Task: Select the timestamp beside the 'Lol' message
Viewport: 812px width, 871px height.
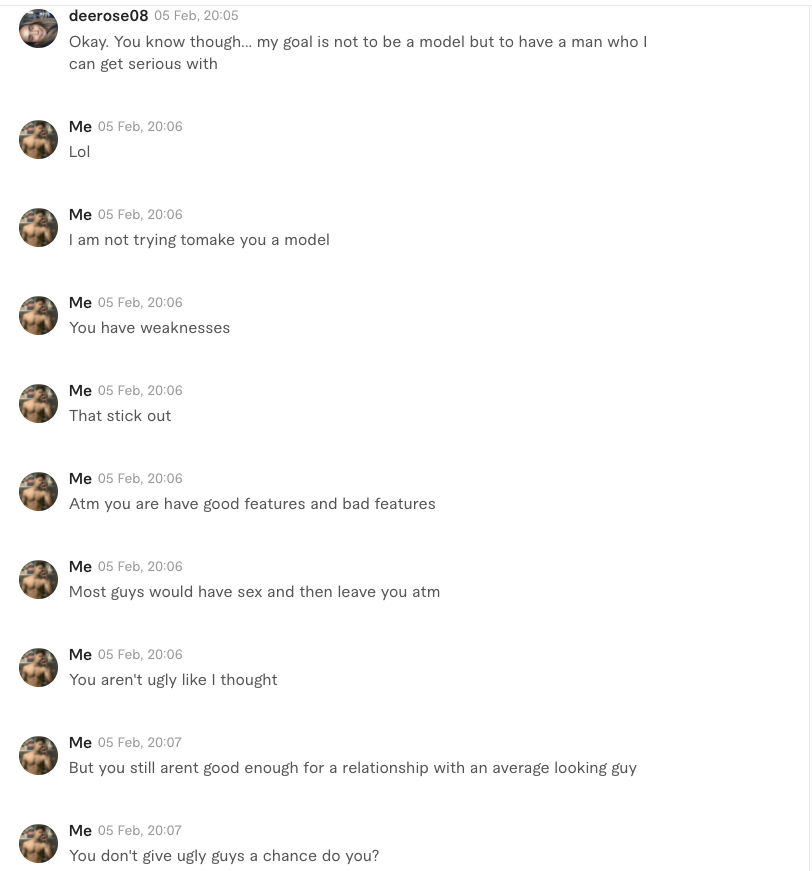Action: click(x=140, y=126)
